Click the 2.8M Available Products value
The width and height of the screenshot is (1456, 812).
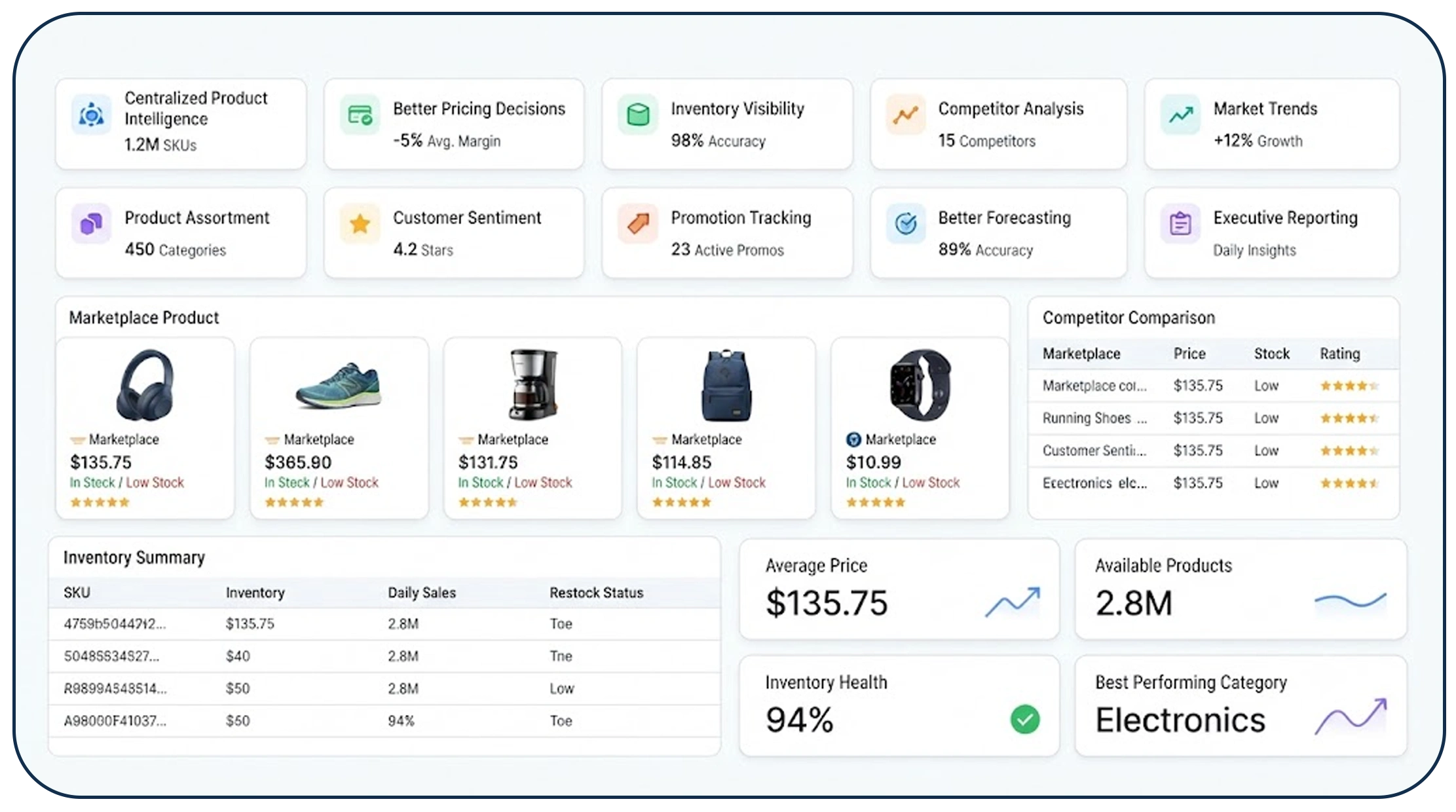tap(1134, 603)
